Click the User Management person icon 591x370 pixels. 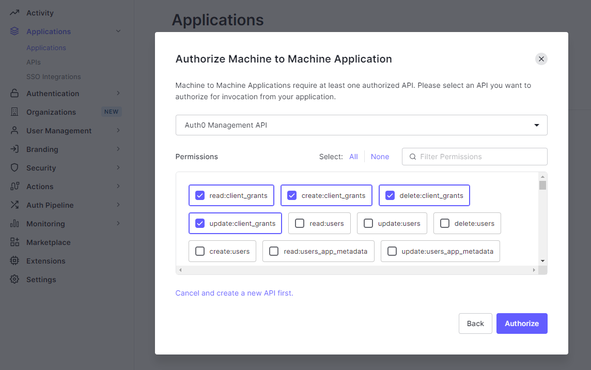pos(14,130)
